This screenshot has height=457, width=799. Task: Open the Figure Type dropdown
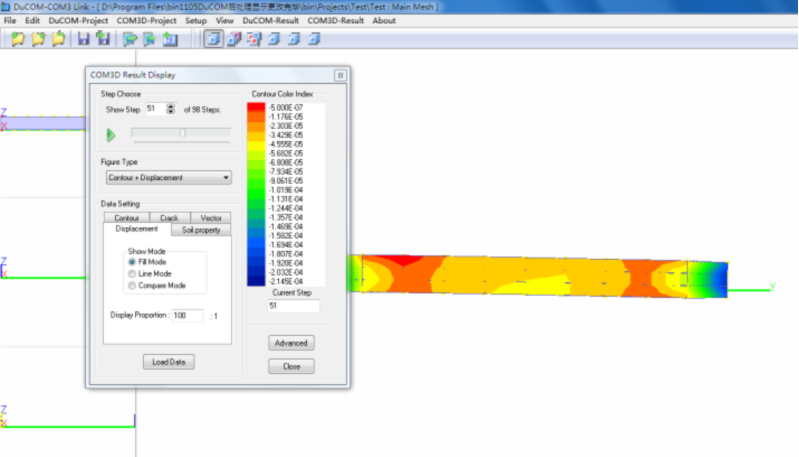[168, 178]
